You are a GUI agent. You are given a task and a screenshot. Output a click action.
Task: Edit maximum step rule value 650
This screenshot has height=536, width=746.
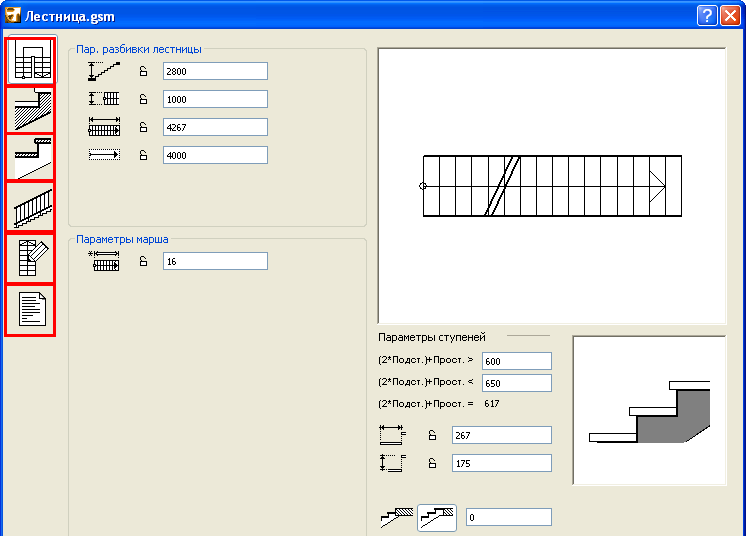[517, 383]
